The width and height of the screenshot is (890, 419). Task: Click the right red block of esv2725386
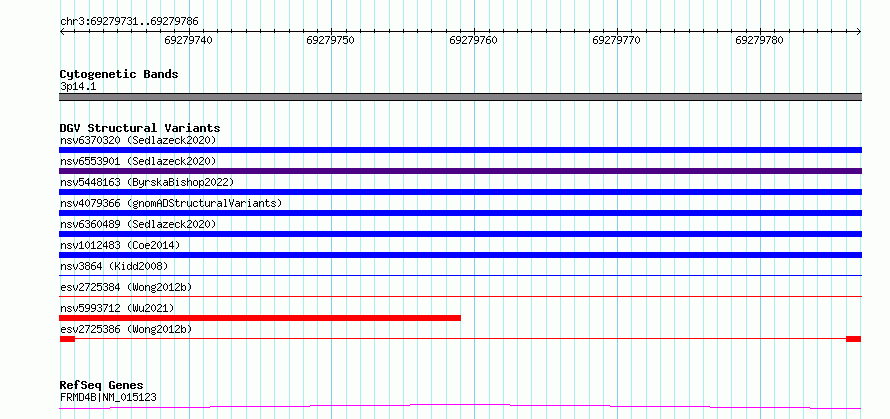click(x=854, y=339)
